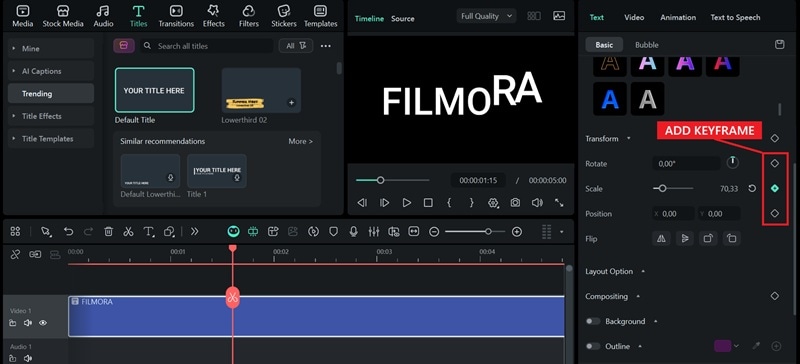Select the text T tool in timeline toolbar
This screenshot has height=364, width=800.
[x=148, y=232]
